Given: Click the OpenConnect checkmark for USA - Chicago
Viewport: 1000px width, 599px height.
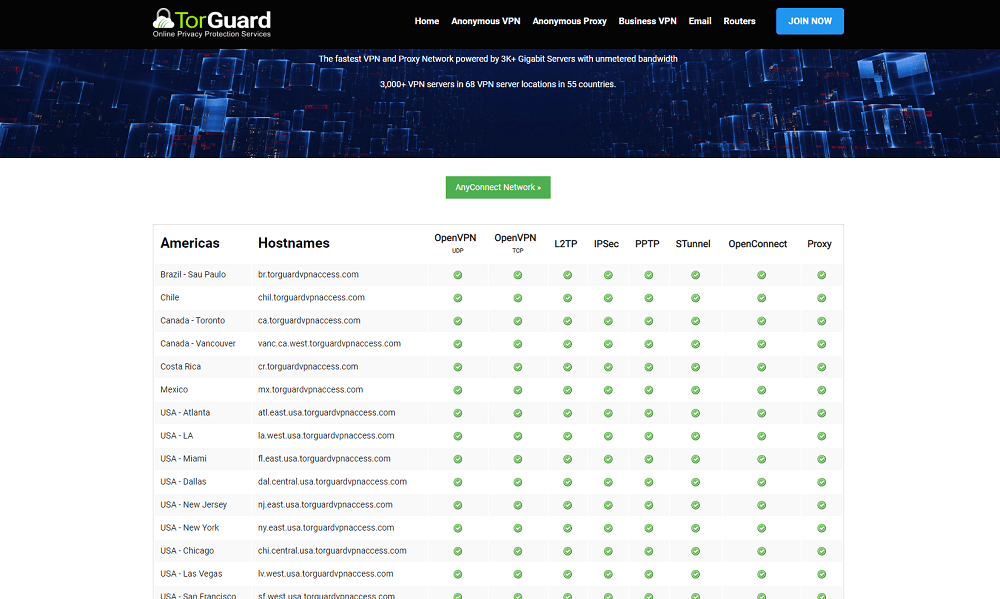Looking at the screenshot, I should (x=761, y=551).
